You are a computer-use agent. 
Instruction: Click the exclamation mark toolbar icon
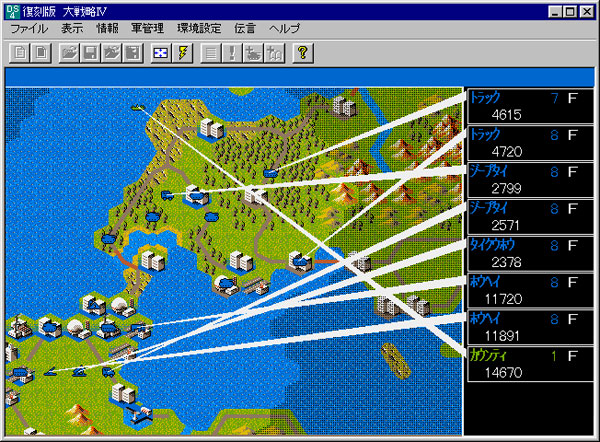coord(232,53)
